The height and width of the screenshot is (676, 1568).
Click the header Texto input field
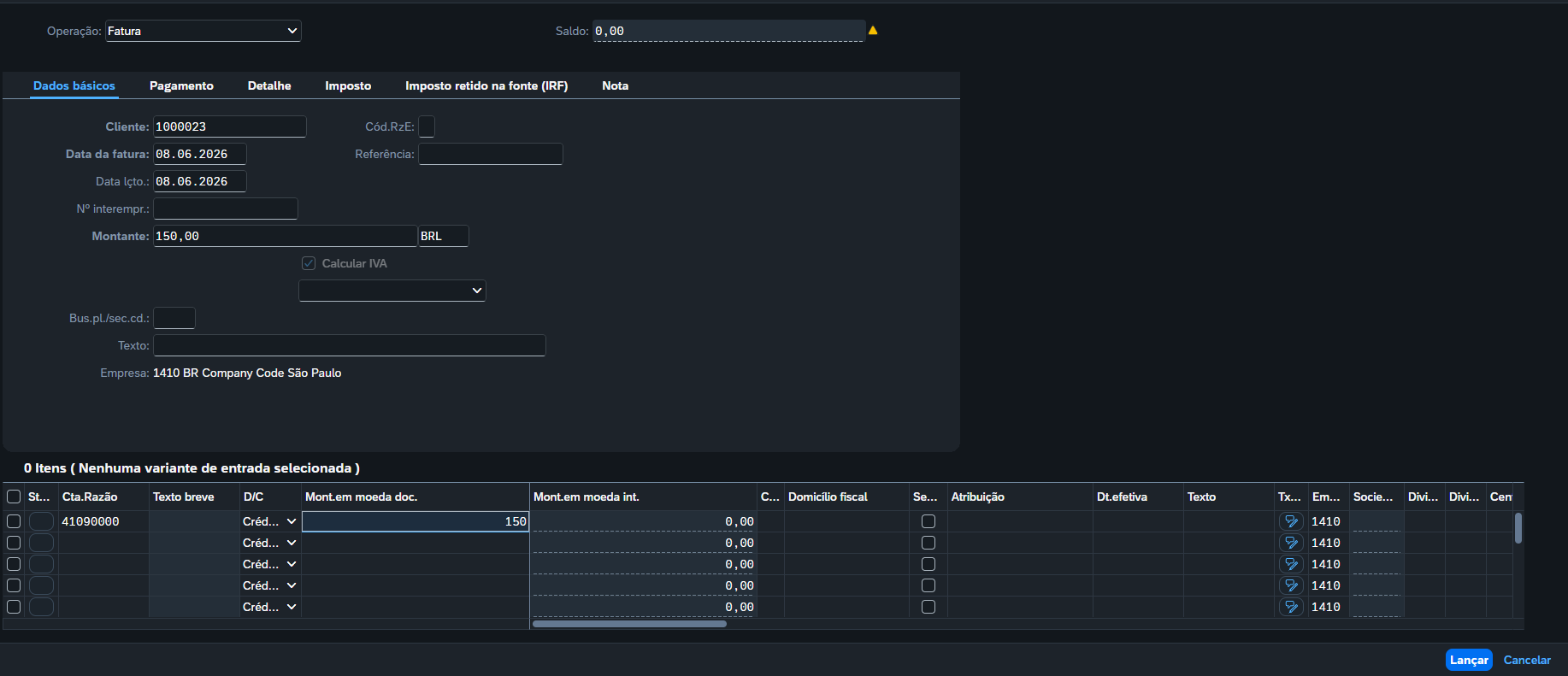pyautogui.click(x=350, y=345)
